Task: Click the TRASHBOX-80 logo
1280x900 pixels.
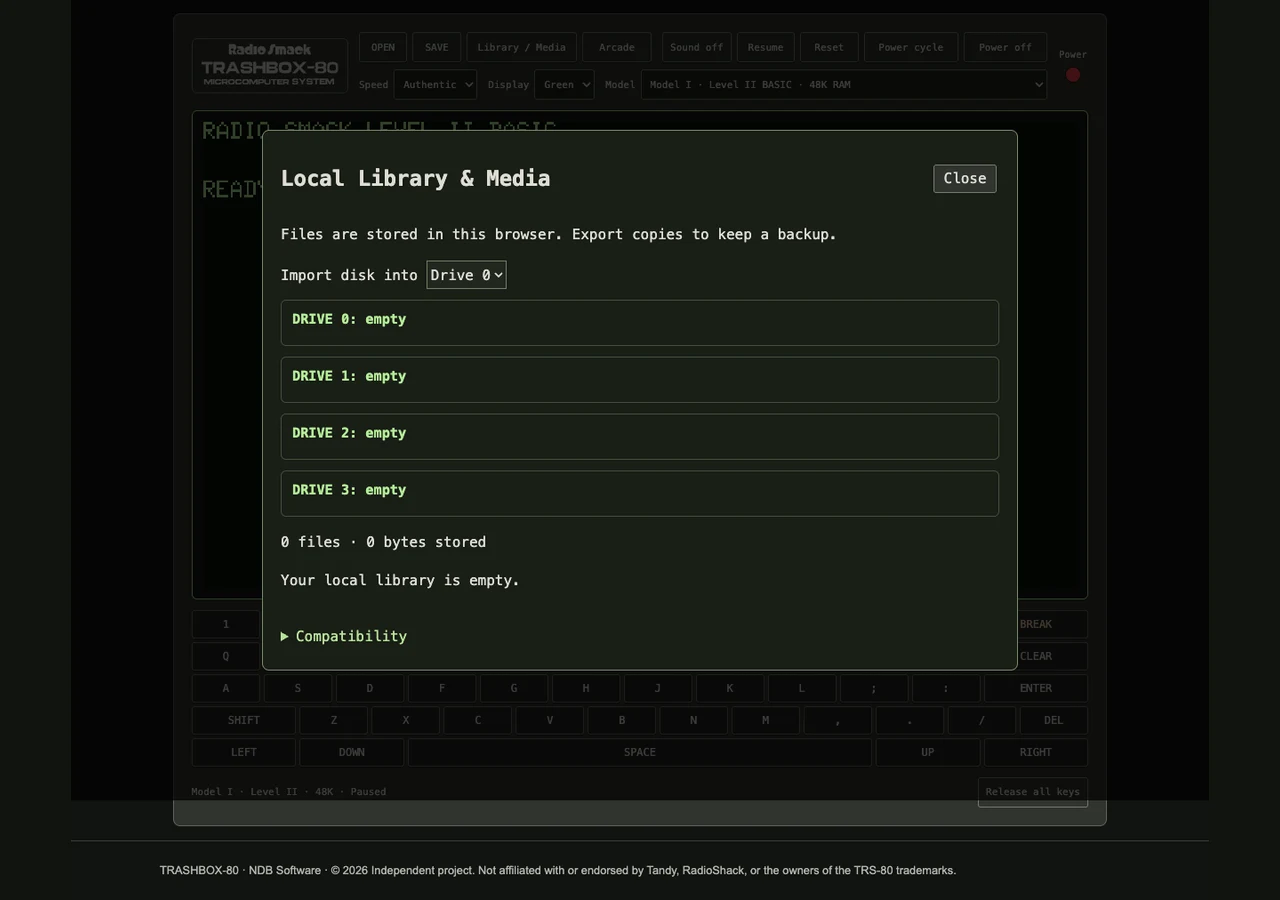Action: click(x=270, y=65)
